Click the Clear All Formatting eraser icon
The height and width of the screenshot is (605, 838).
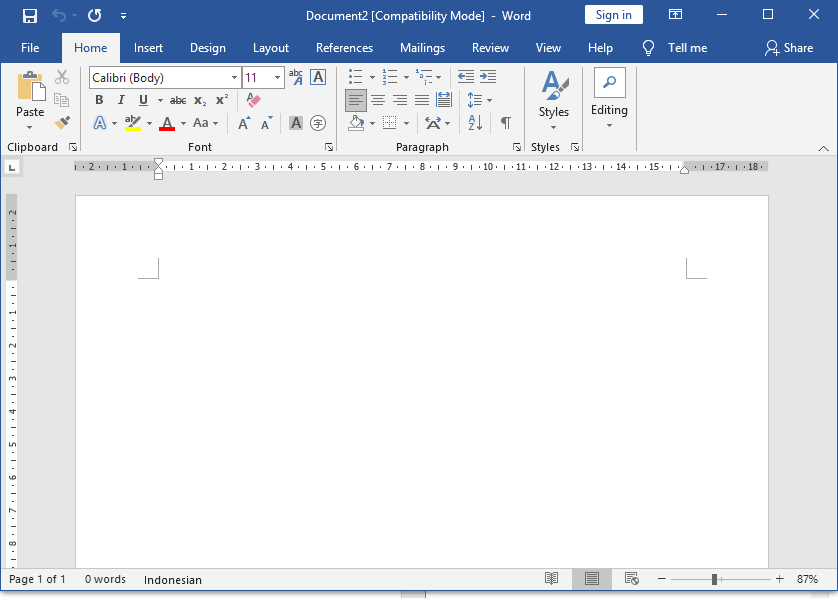(x=253, y=100)
